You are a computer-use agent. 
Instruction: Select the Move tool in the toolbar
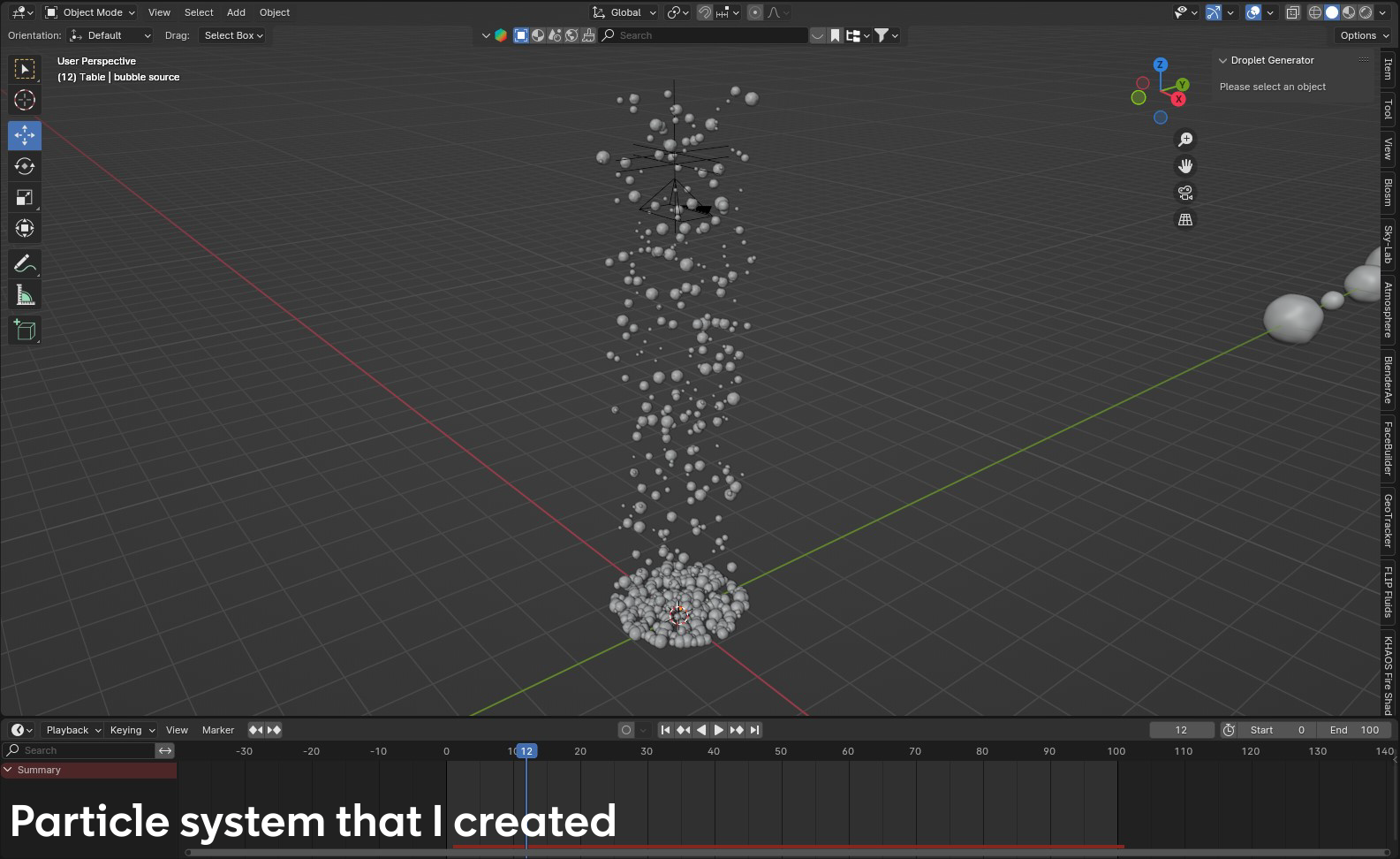(x=25, y=135)
